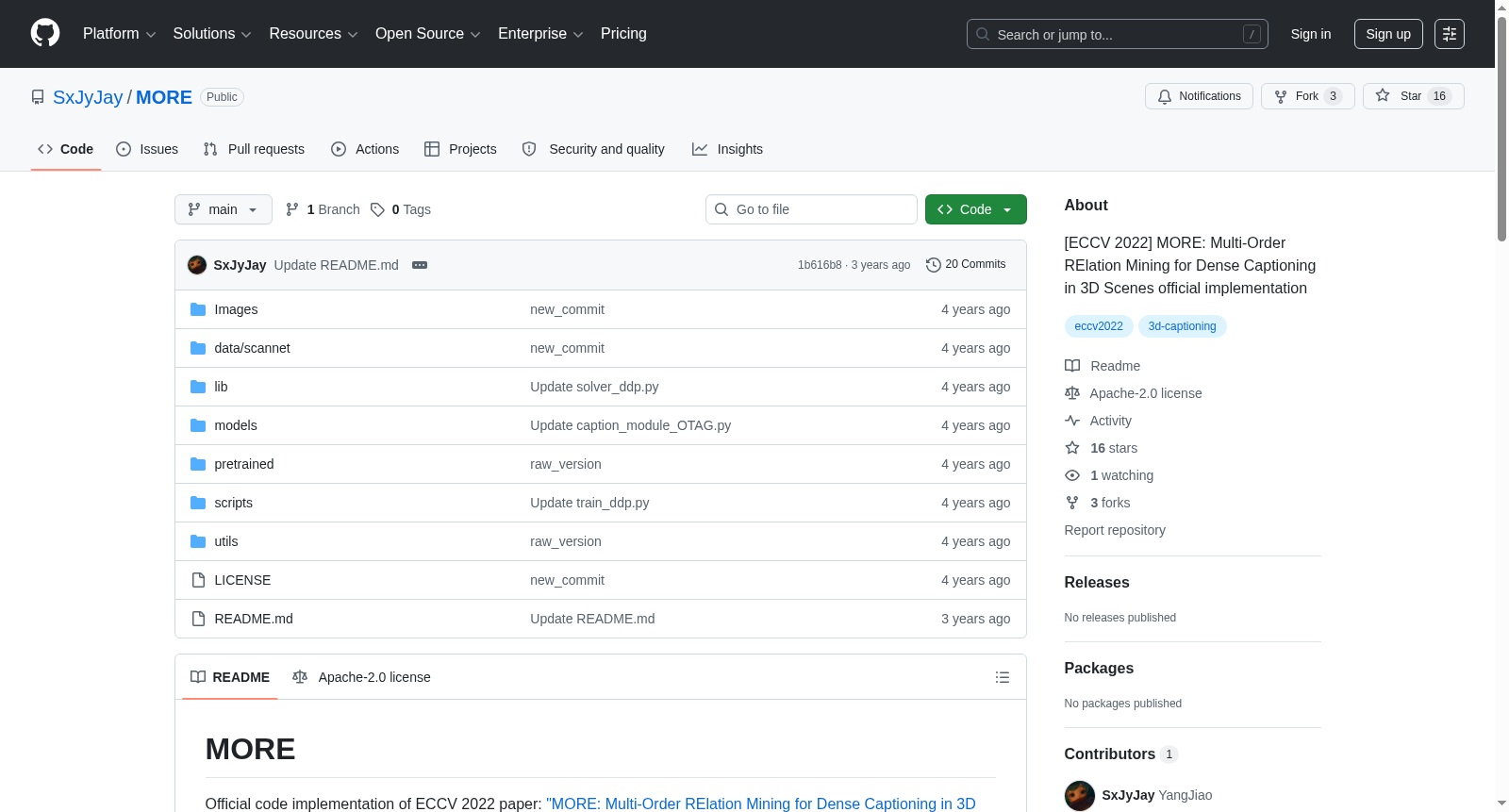Image resolution: width=1509 pixels, height=812 pixels.
Task: Open the README outline list icon
Action: coord(1003,677)
